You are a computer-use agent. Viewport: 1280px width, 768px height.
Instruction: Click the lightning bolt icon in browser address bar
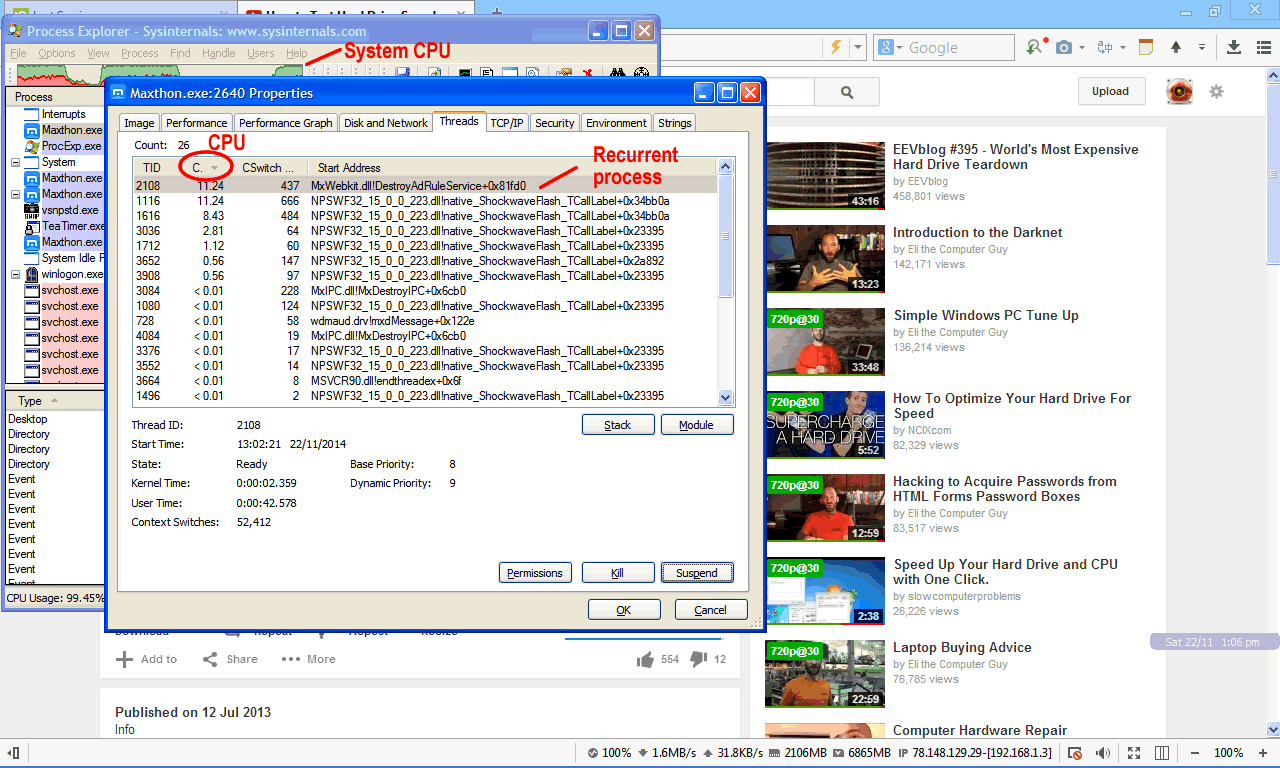point(835,47)
